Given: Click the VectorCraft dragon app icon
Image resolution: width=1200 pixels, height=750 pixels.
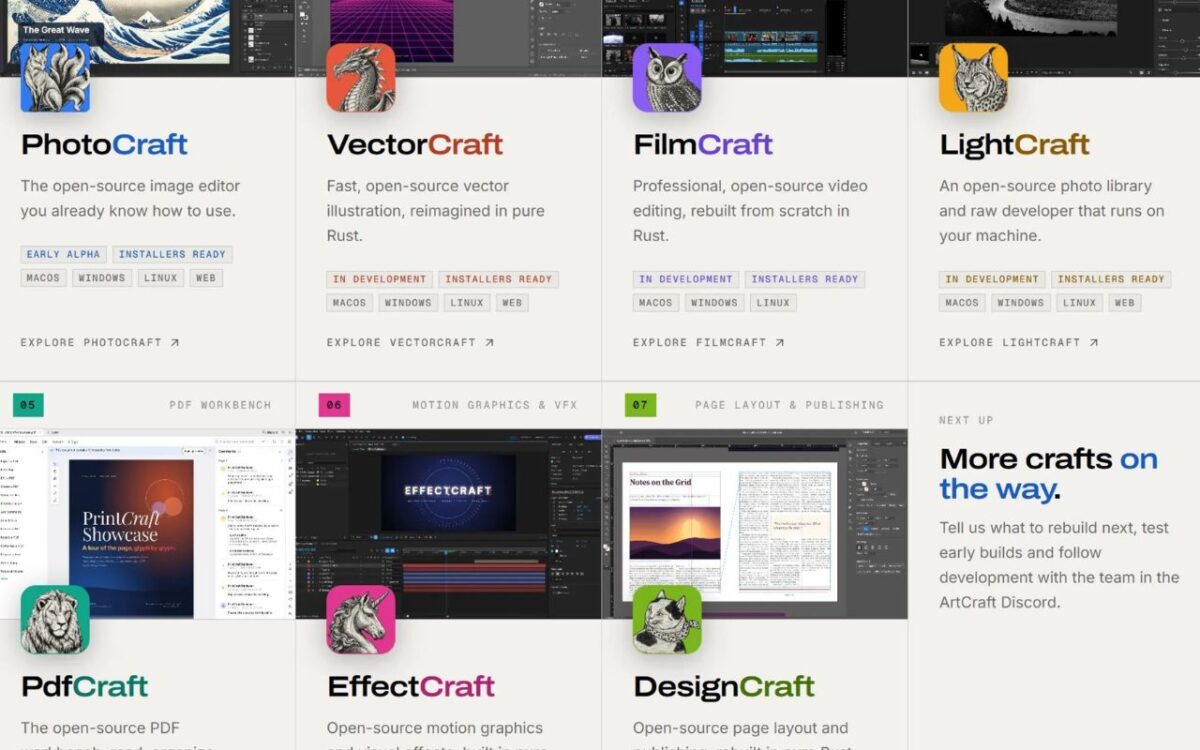Looking at the screenshot, I should click(x=361, y=78).
